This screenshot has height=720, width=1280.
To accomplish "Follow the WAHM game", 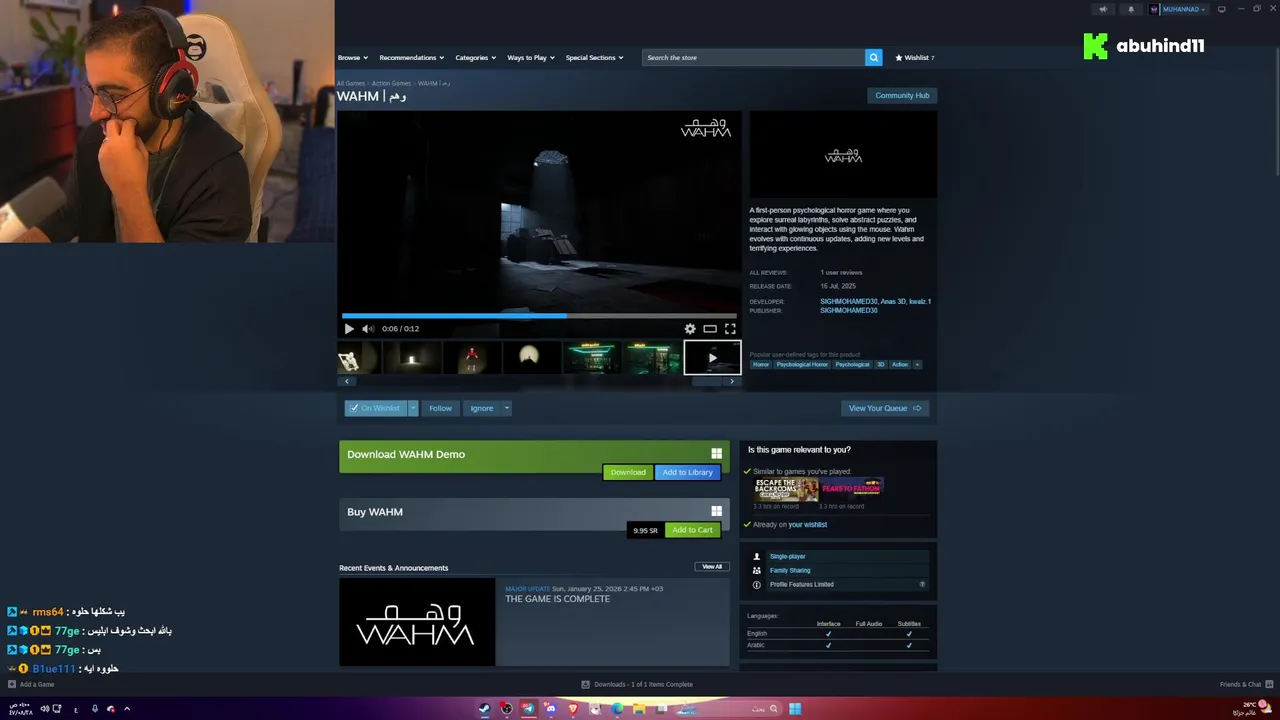I will (440, 408).
